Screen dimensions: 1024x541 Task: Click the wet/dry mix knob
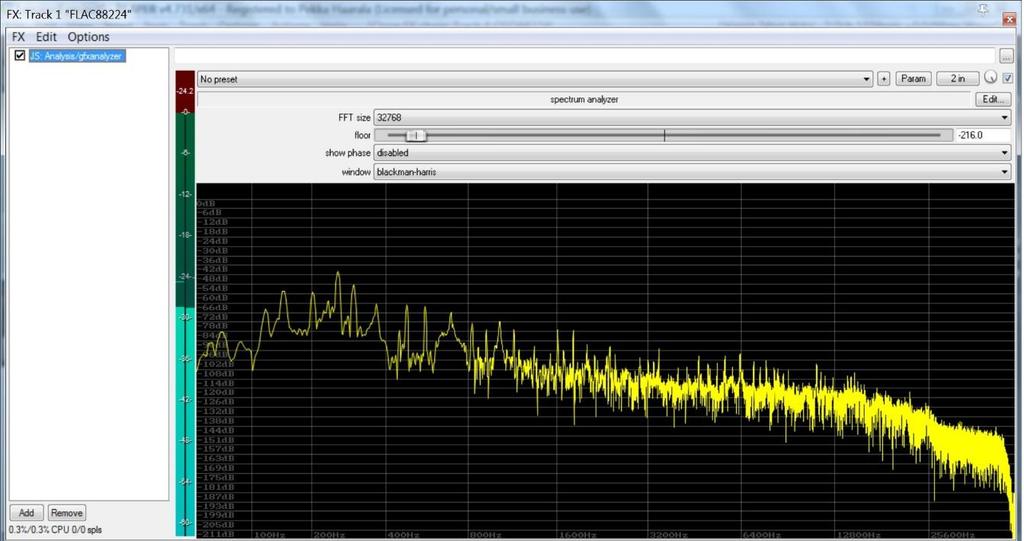[990, 77]
